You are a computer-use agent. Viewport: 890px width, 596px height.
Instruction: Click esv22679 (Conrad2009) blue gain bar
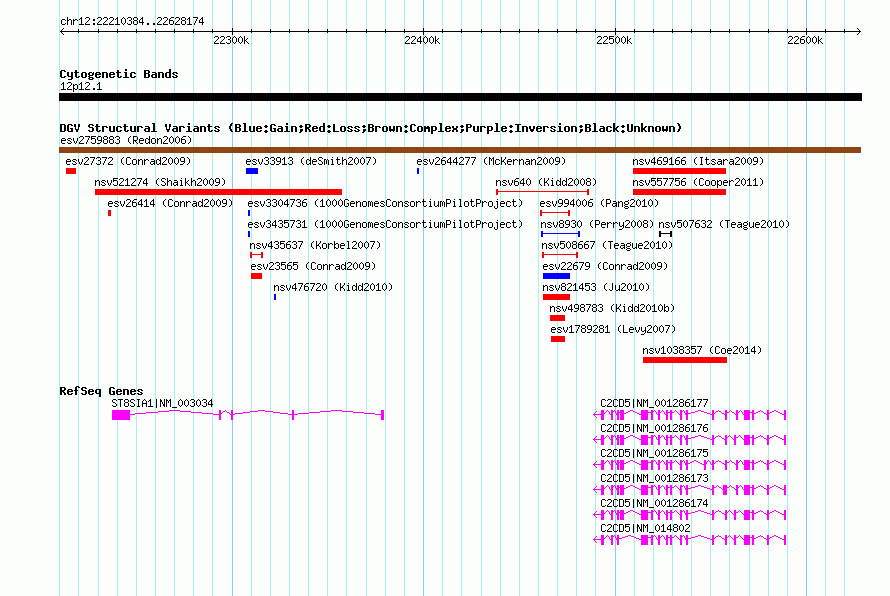[556, 276]
